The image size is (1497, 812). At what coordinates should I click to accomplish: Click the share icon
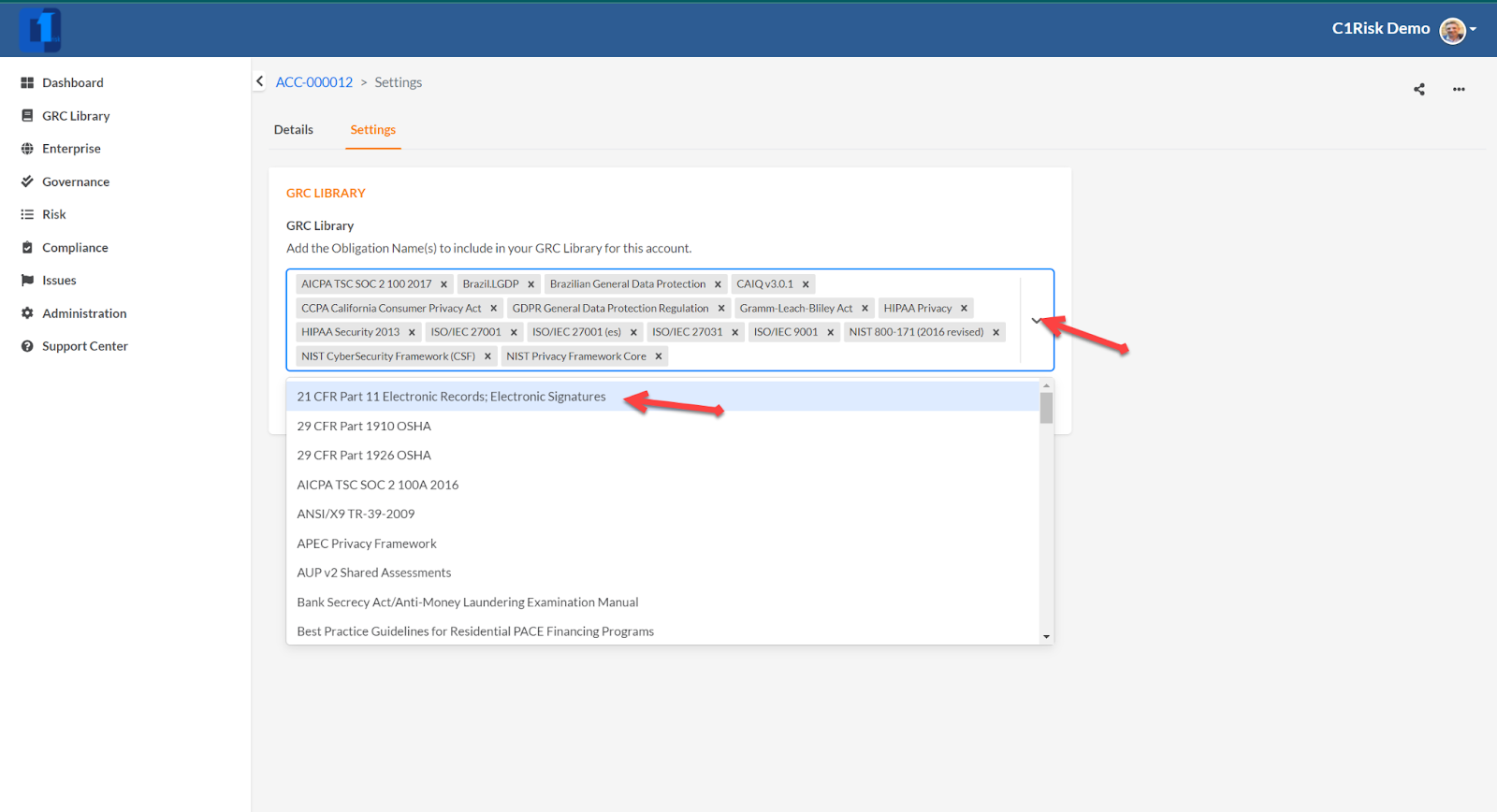(x=1419, y=89)
